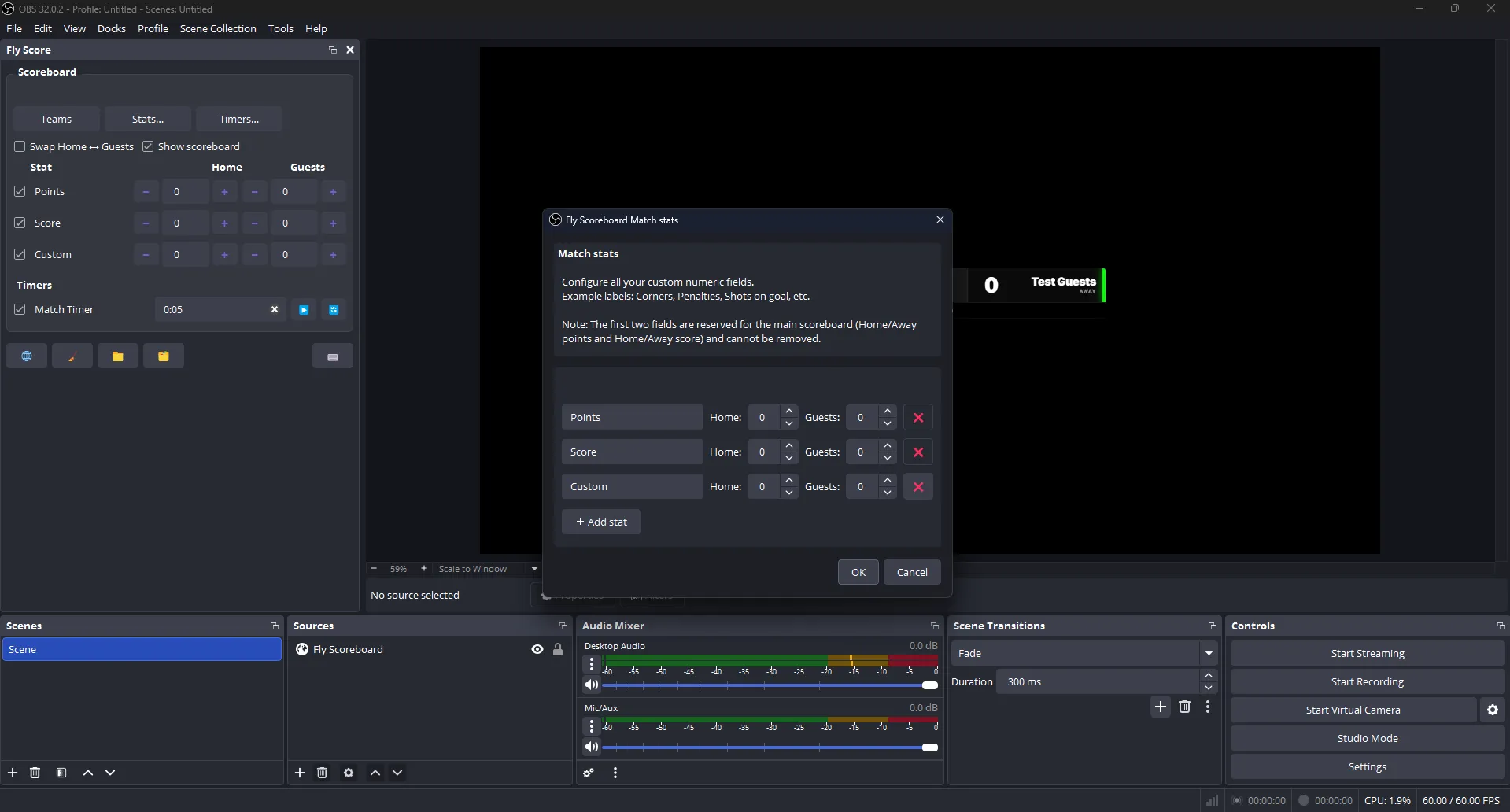Click the broom reset icon in Fly Score dock
The height and width of the screenshot is (812, 1510).
pos(72,356)
